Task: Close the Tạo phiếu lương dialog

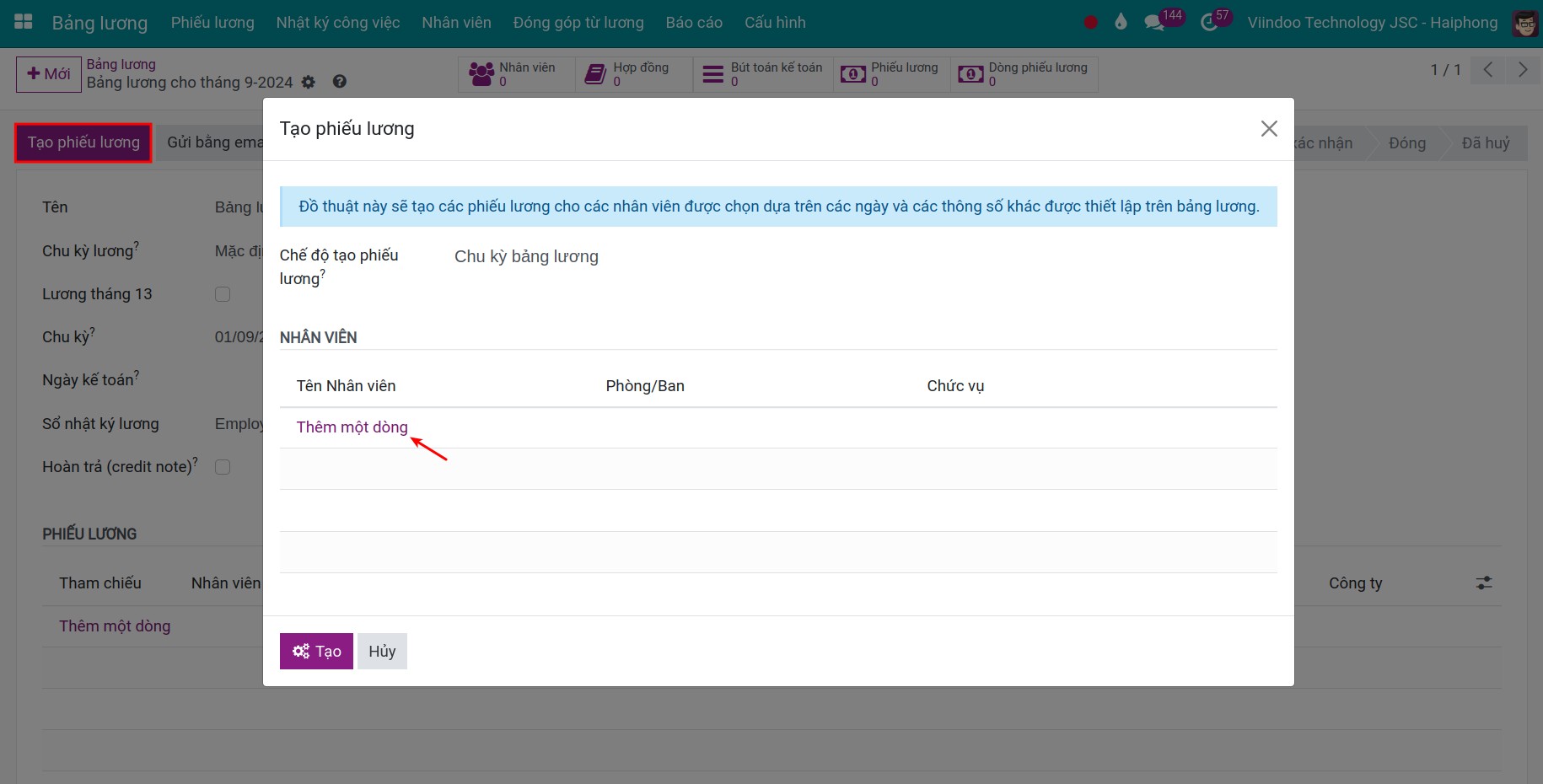Action: pyautogui.click(x=1269, y=129)
